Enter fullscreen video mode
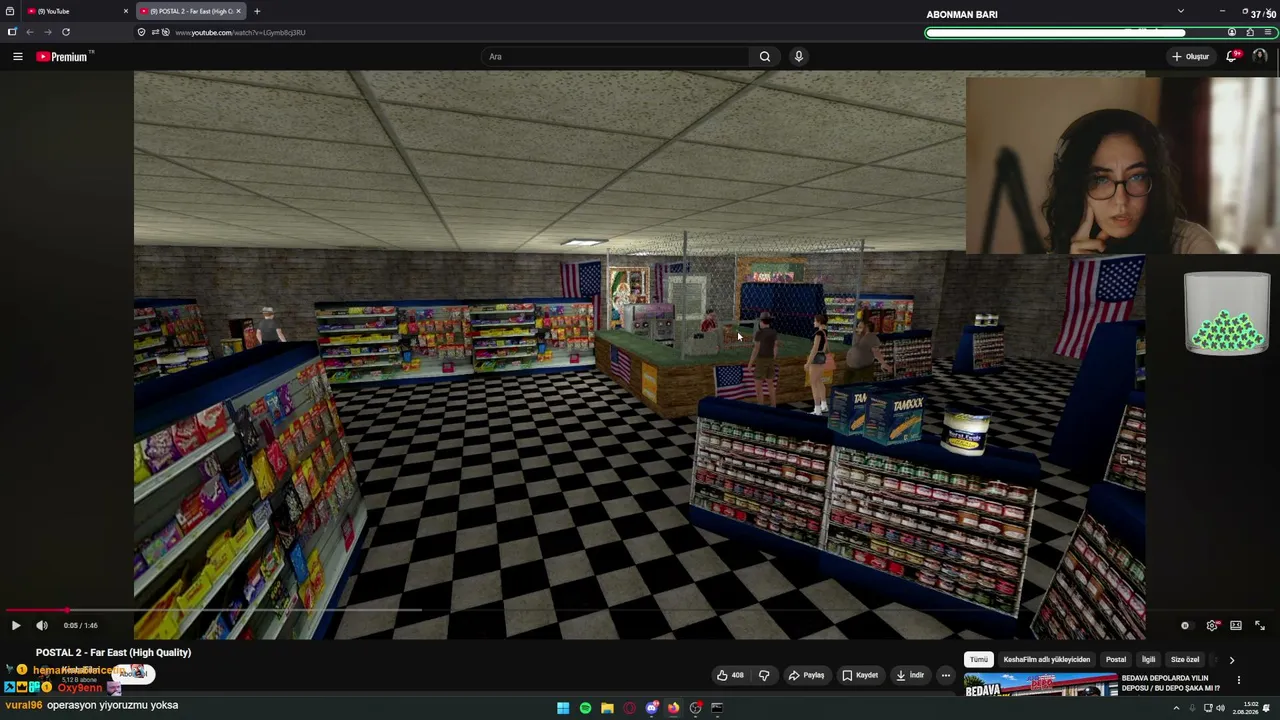1280x720 pixels. click(x=1260, y=626)
